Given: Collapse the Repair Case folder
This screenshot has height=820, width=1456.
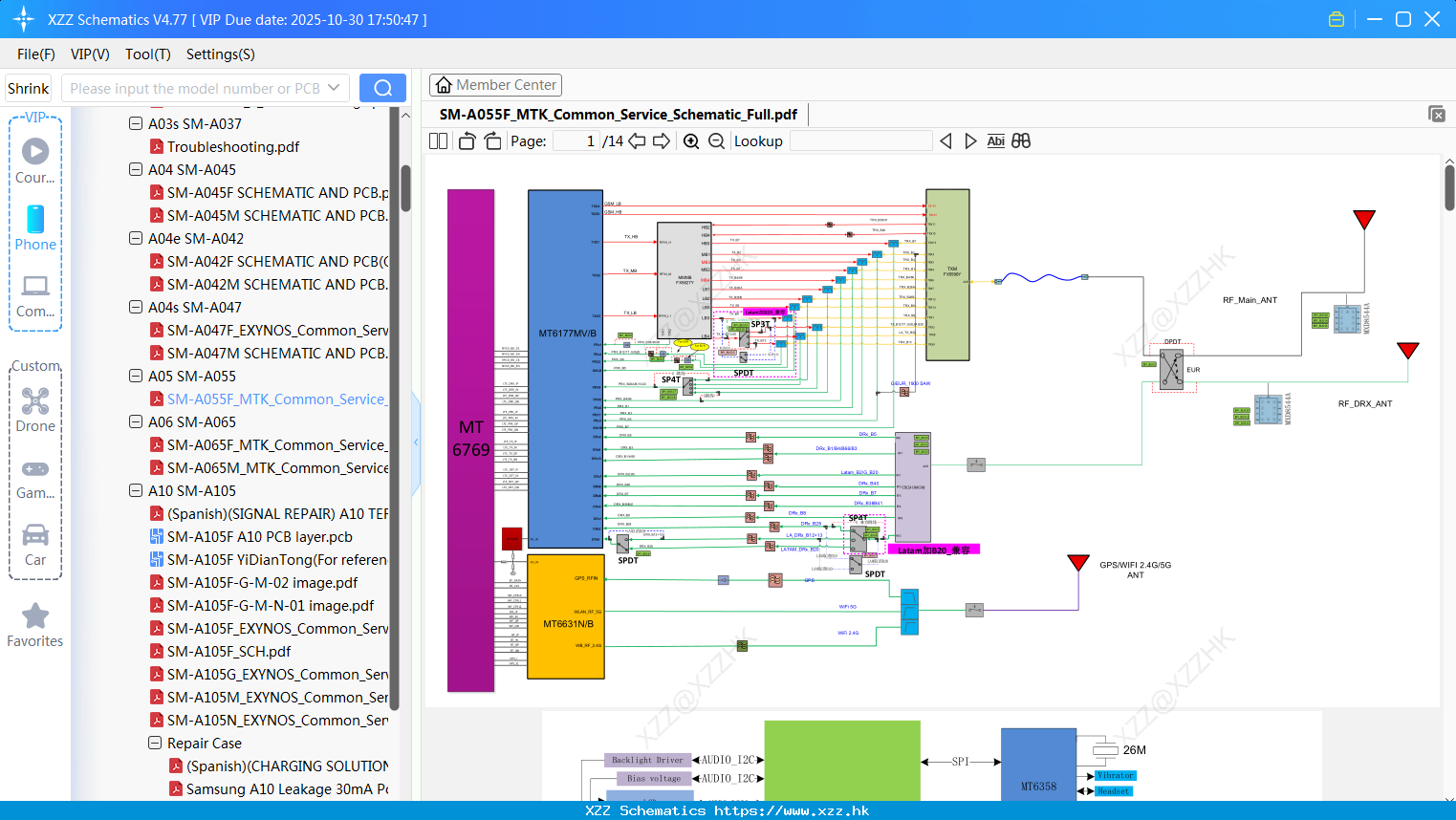Looking at the screenshot, I should pos(155,743).
